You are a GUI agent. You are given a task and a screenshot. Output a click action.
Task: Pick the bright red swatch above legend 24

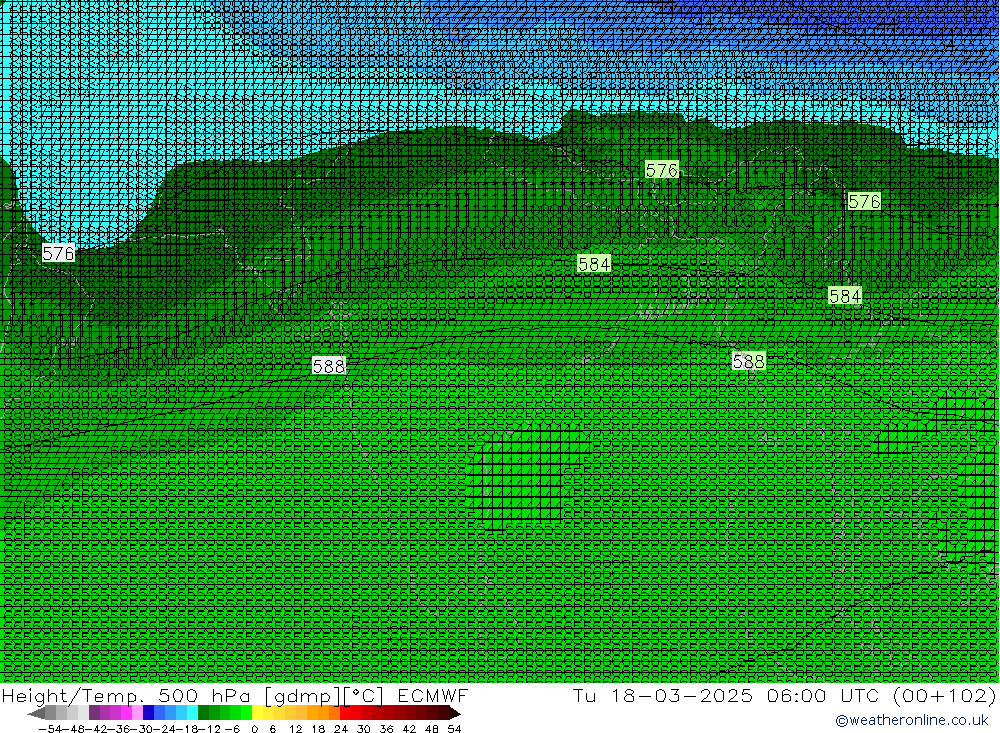345,713
